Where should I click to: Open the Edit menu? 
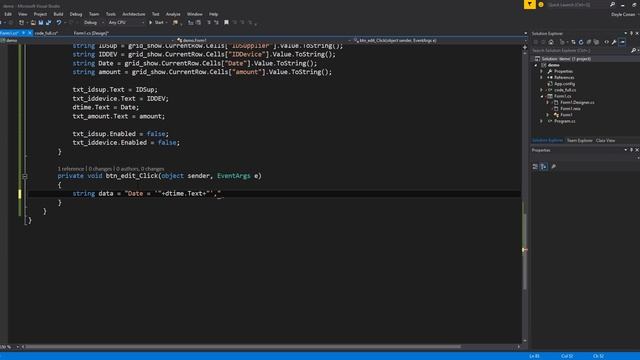point(8,14)
